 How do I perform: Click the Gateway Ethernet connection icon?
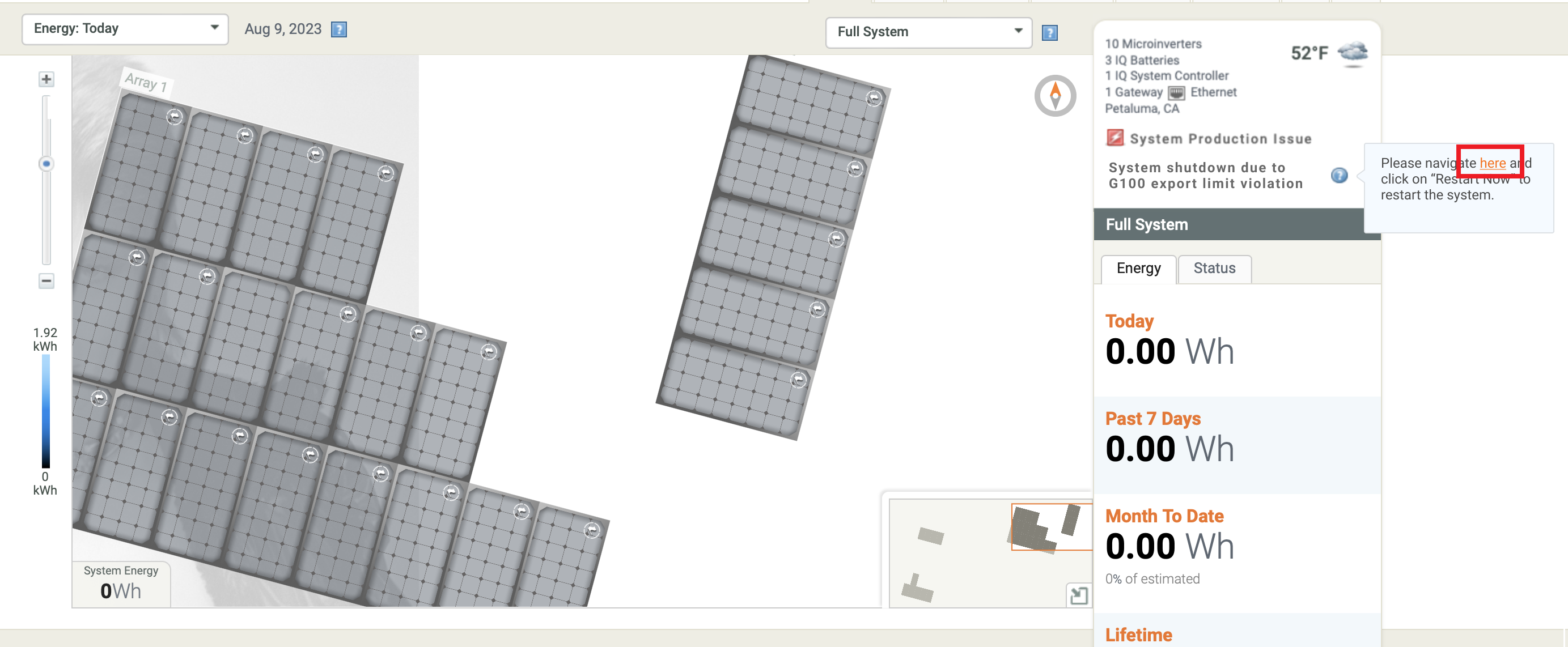(1177, 92)
